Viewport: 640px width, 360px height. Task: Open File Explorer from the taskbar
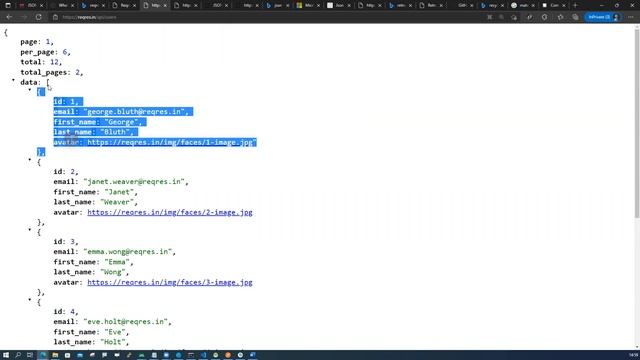click(55, 355)
